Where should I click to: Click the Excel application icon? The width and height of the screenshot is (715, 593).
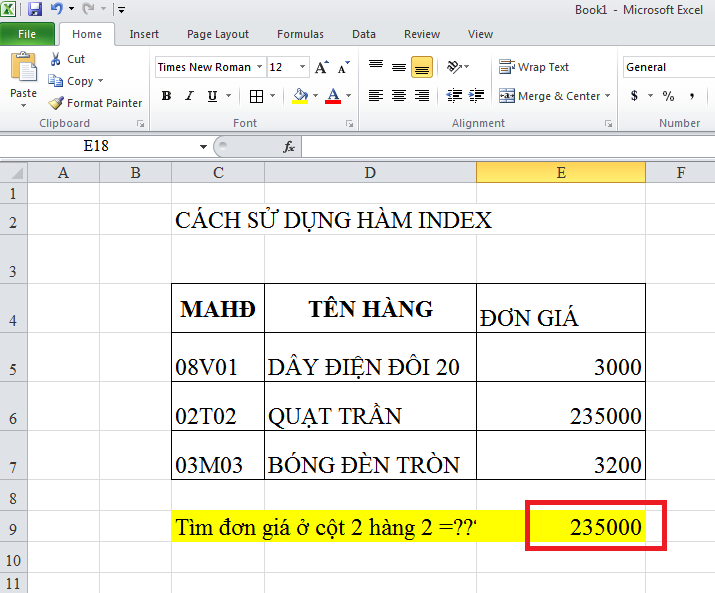click(x=8, y=9)
